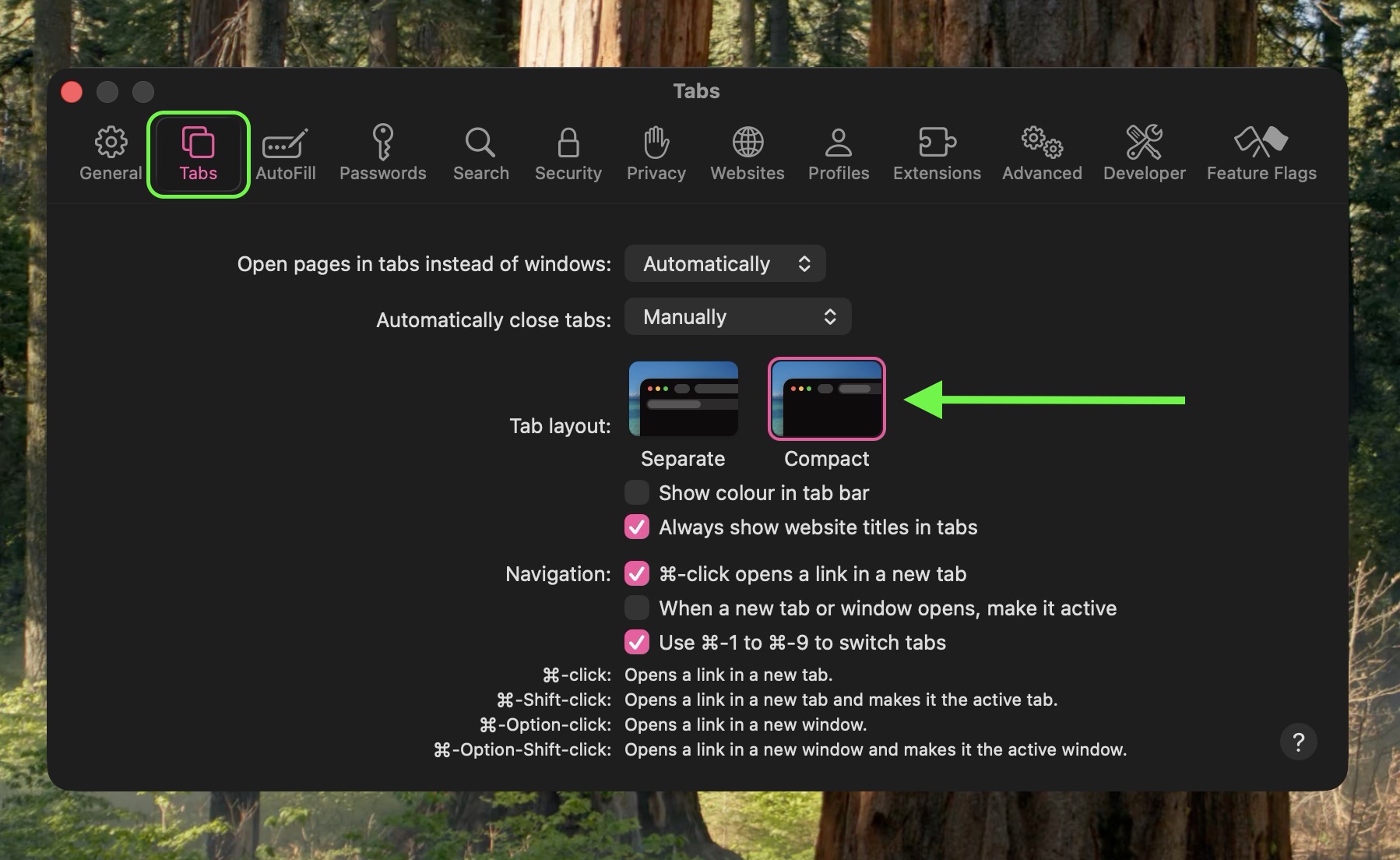Uncheck Always show website titles in tabs
The width and height of the screenshot is (1400, 860).
coord(637,527)
